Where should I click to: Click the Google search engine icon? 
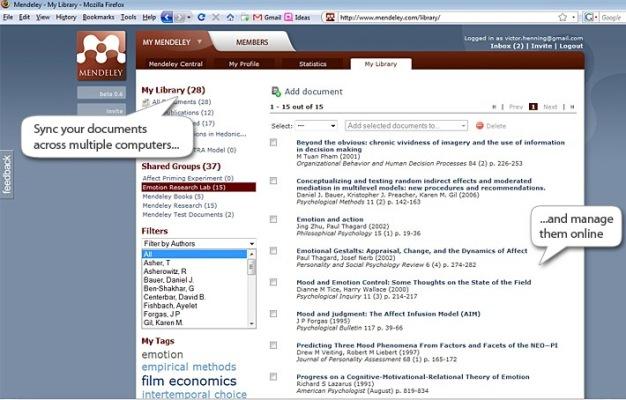[x=589, y=17]
